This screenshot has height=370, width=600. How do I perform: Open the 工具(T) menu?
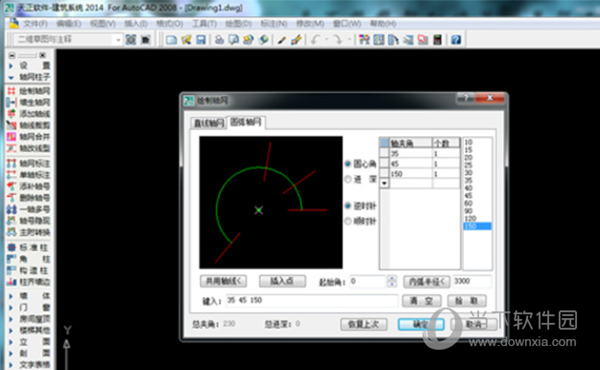tap(204, 24)
